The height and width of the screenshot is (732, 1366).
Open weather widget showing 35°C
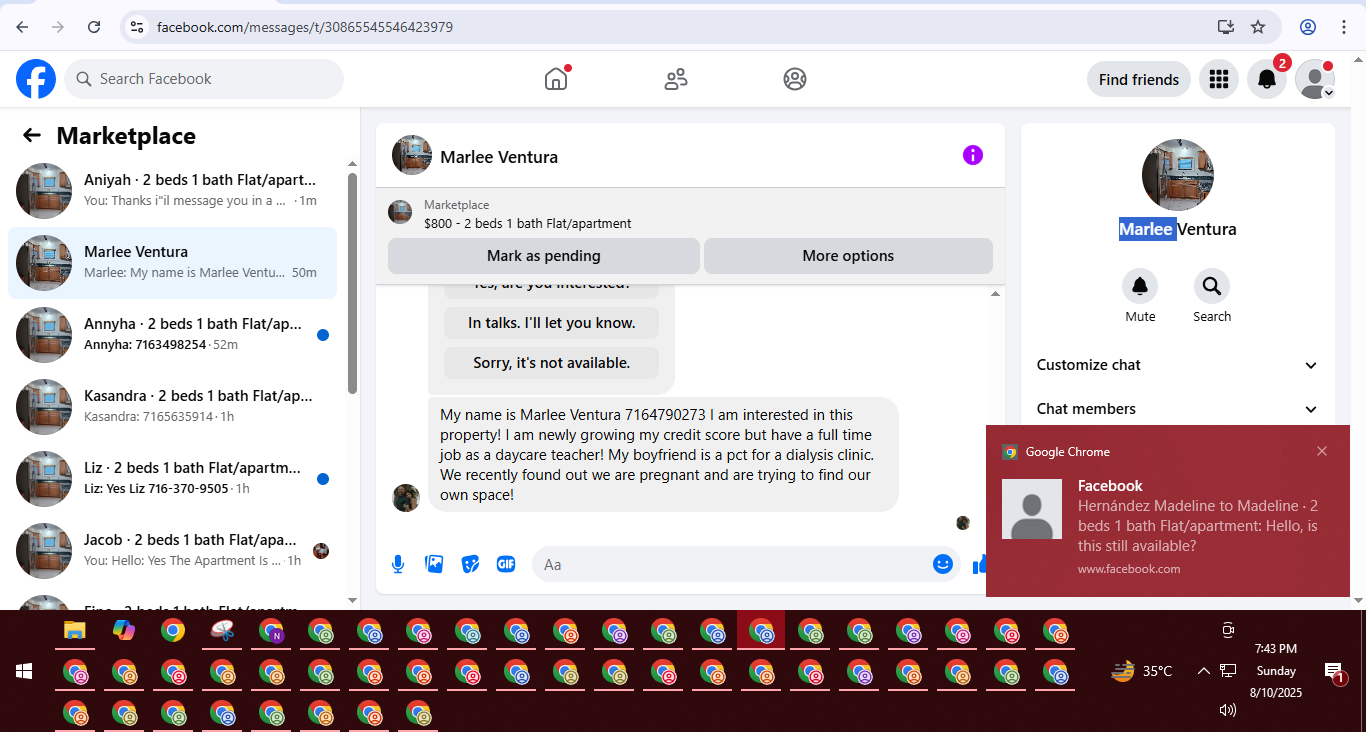click(1142, 671)
